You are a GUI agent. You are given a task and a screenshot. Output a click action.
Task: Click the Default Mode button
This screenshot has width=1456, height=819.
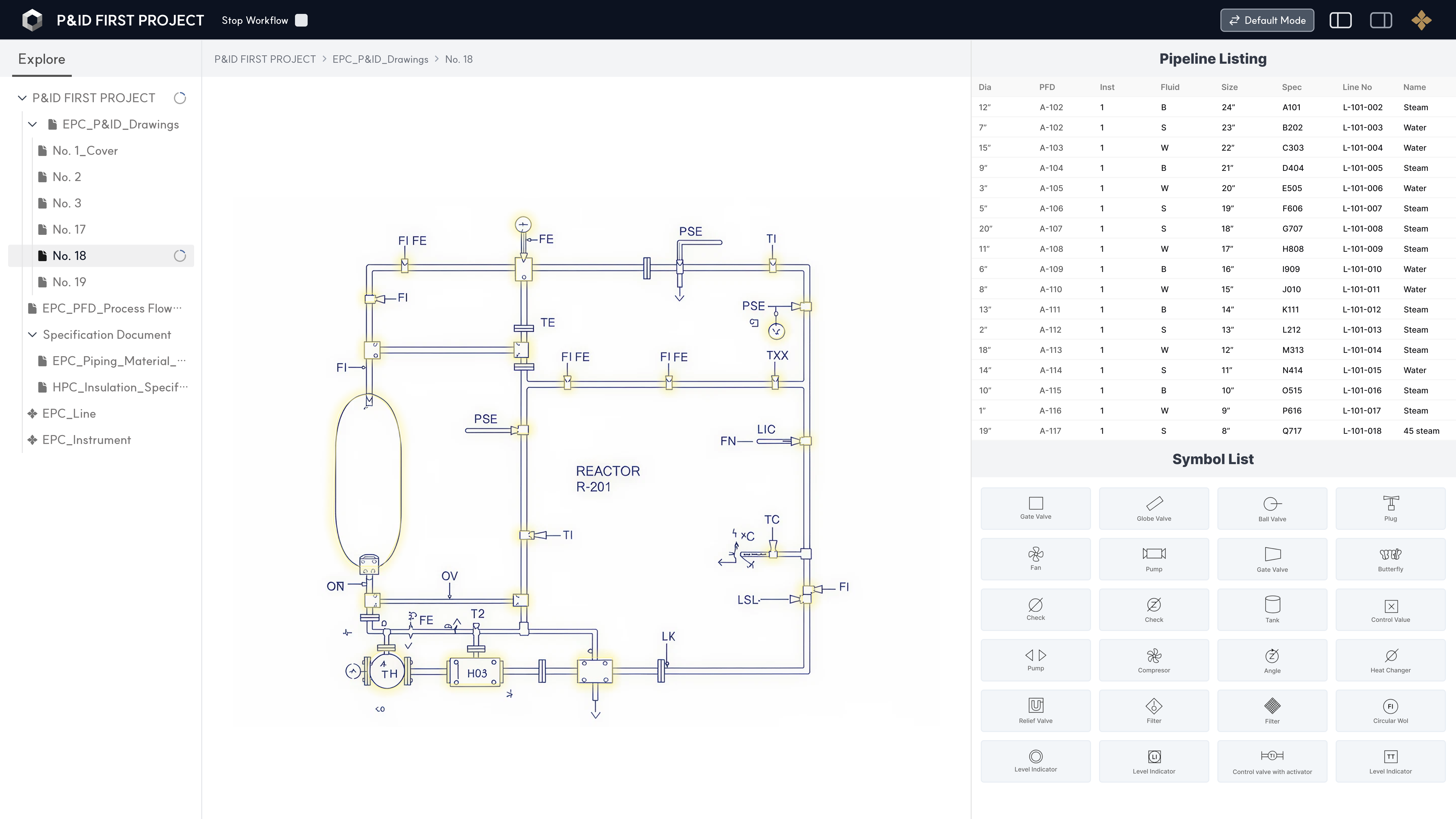tap(1267, 20)
